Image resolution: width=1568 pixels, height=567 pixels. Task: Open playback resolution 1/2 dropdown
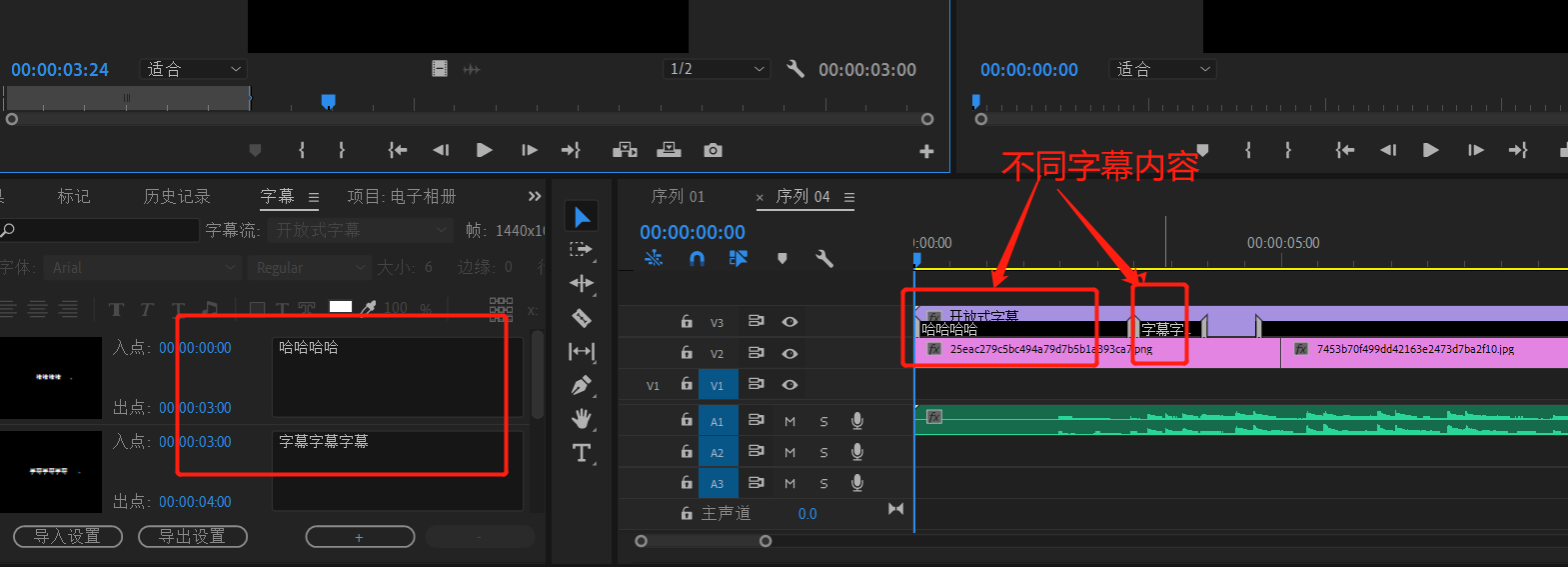(x=717, y=69)
